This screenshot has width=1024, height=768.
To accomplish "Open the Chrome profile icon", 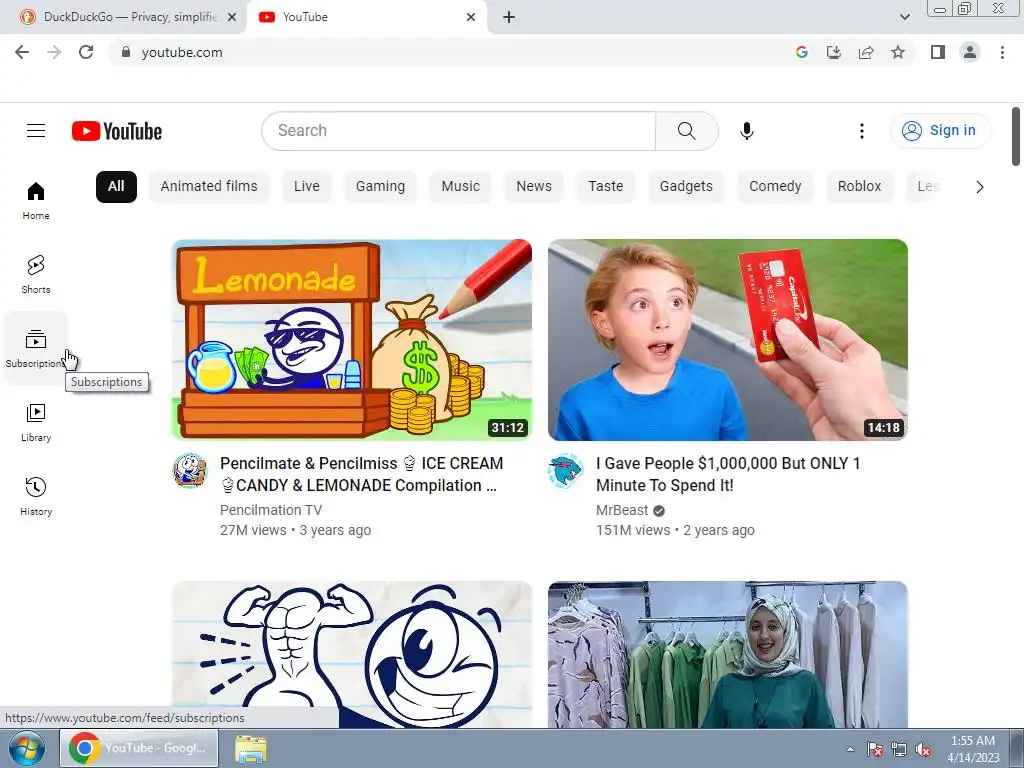I will [x=970, y=52].
